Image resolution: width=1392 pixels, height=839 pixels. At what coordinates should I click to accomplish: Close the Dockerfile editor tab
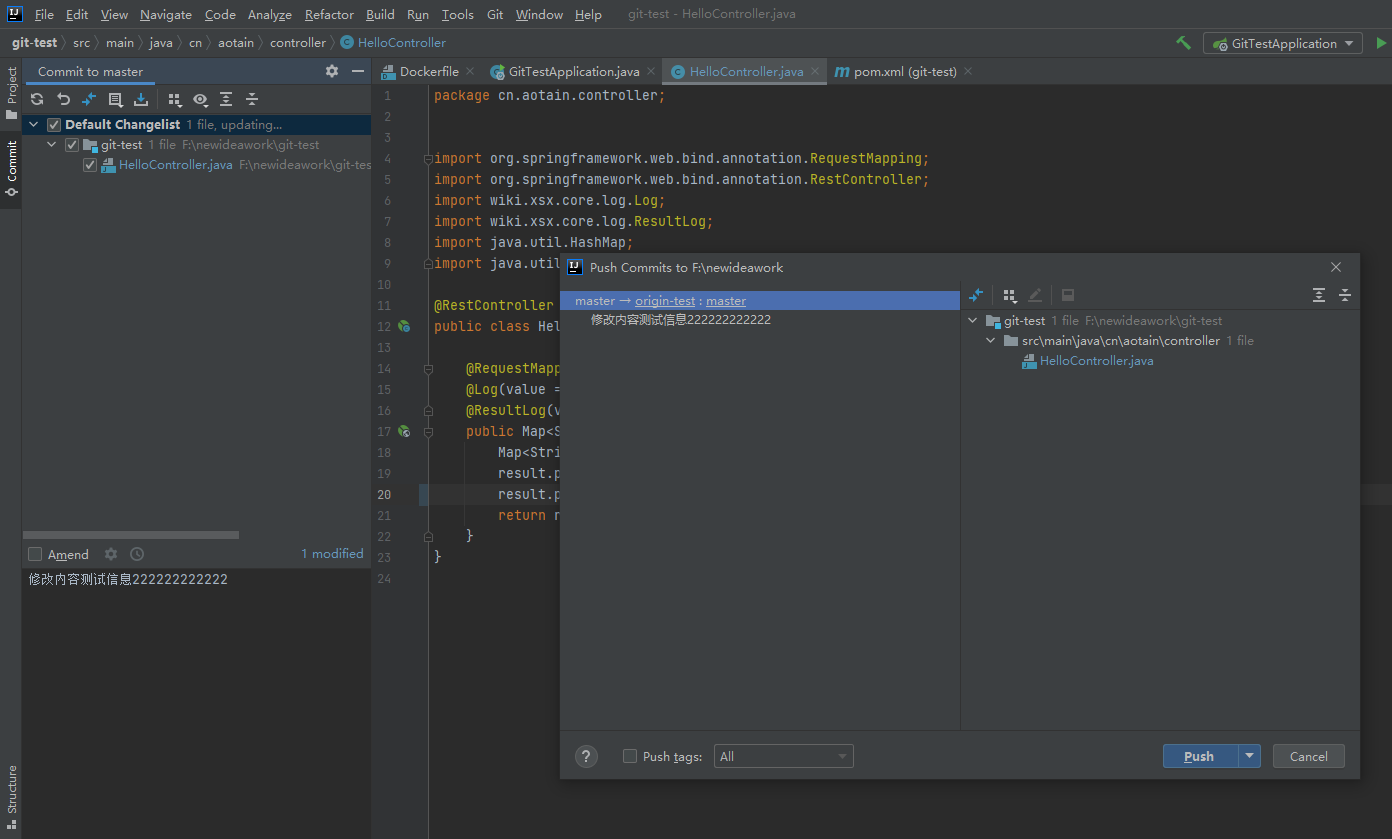point(470,72)
